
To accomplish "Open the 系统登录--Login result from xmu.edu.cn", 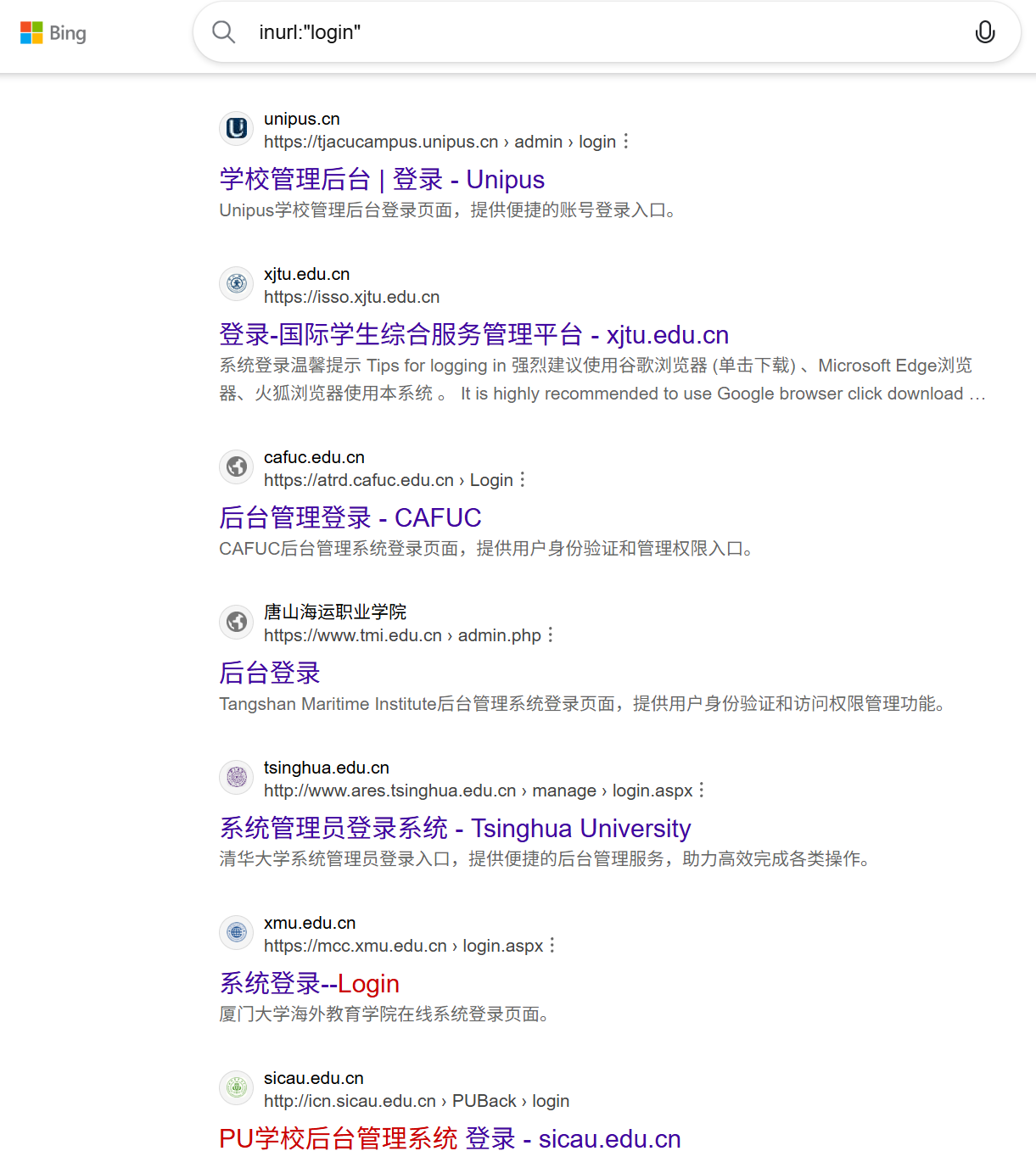I will (309, 983).
